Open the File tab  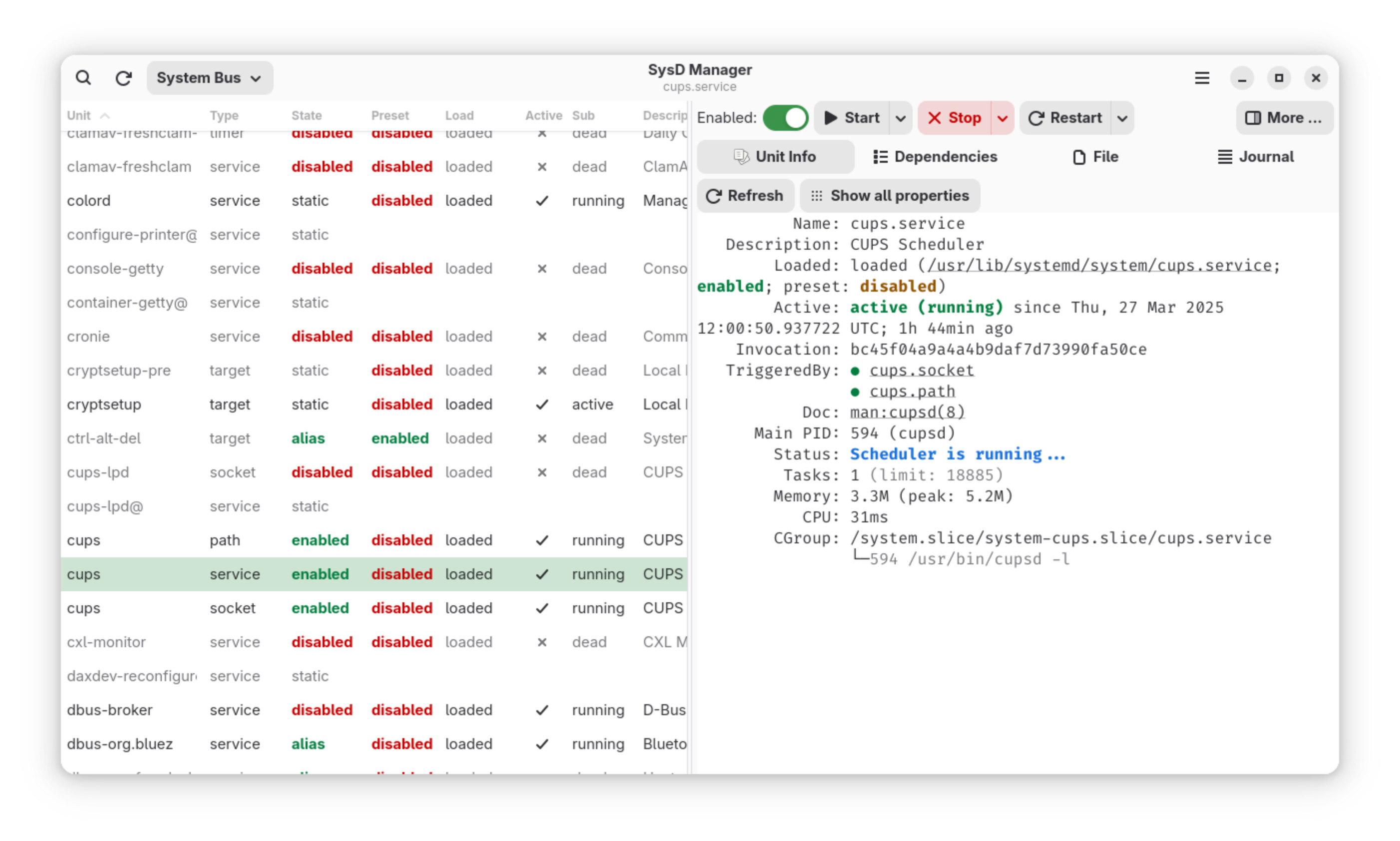(1095, 156)
